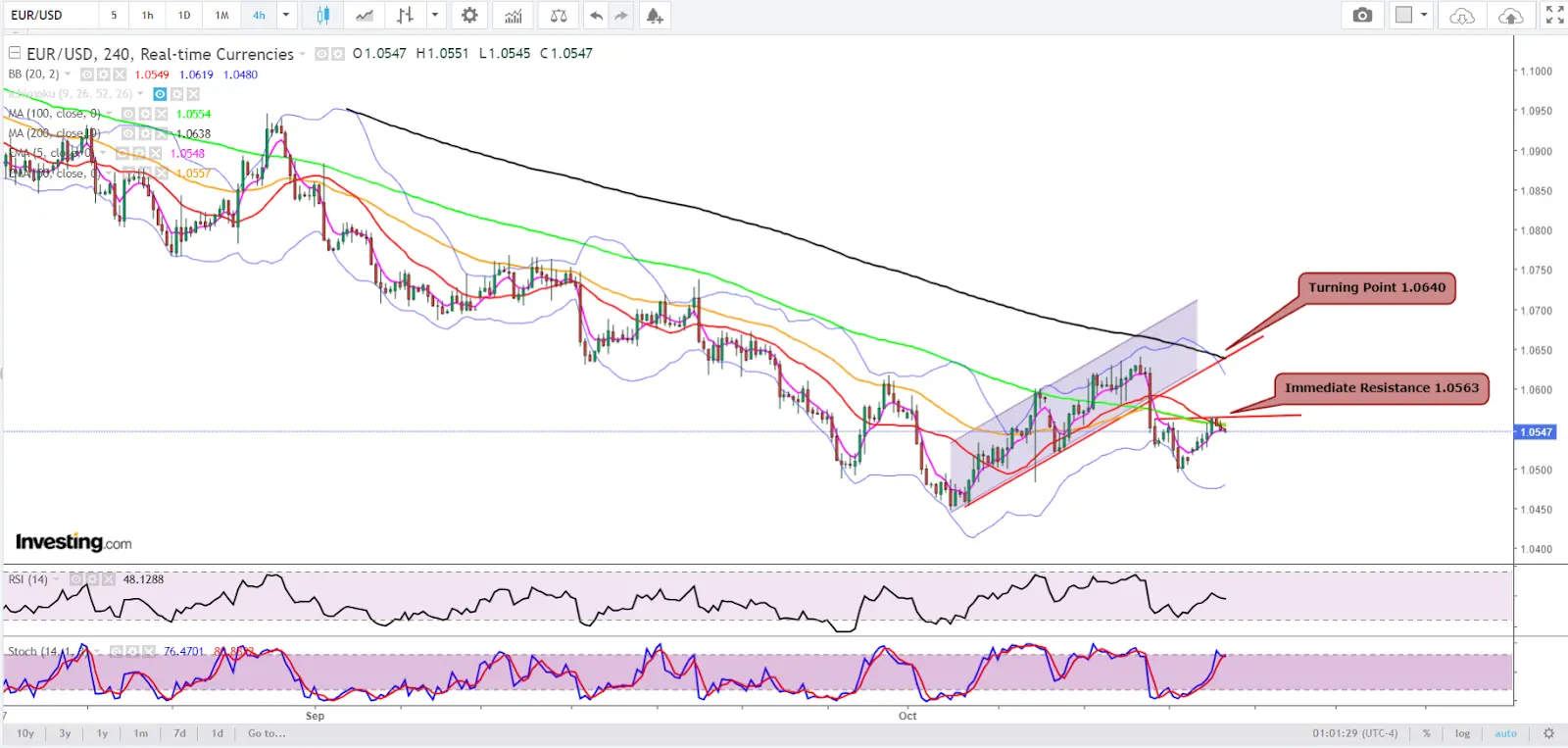Hide the MA (100) indicator line
Screen dimensions: 1568x748
tap(128, 114)
